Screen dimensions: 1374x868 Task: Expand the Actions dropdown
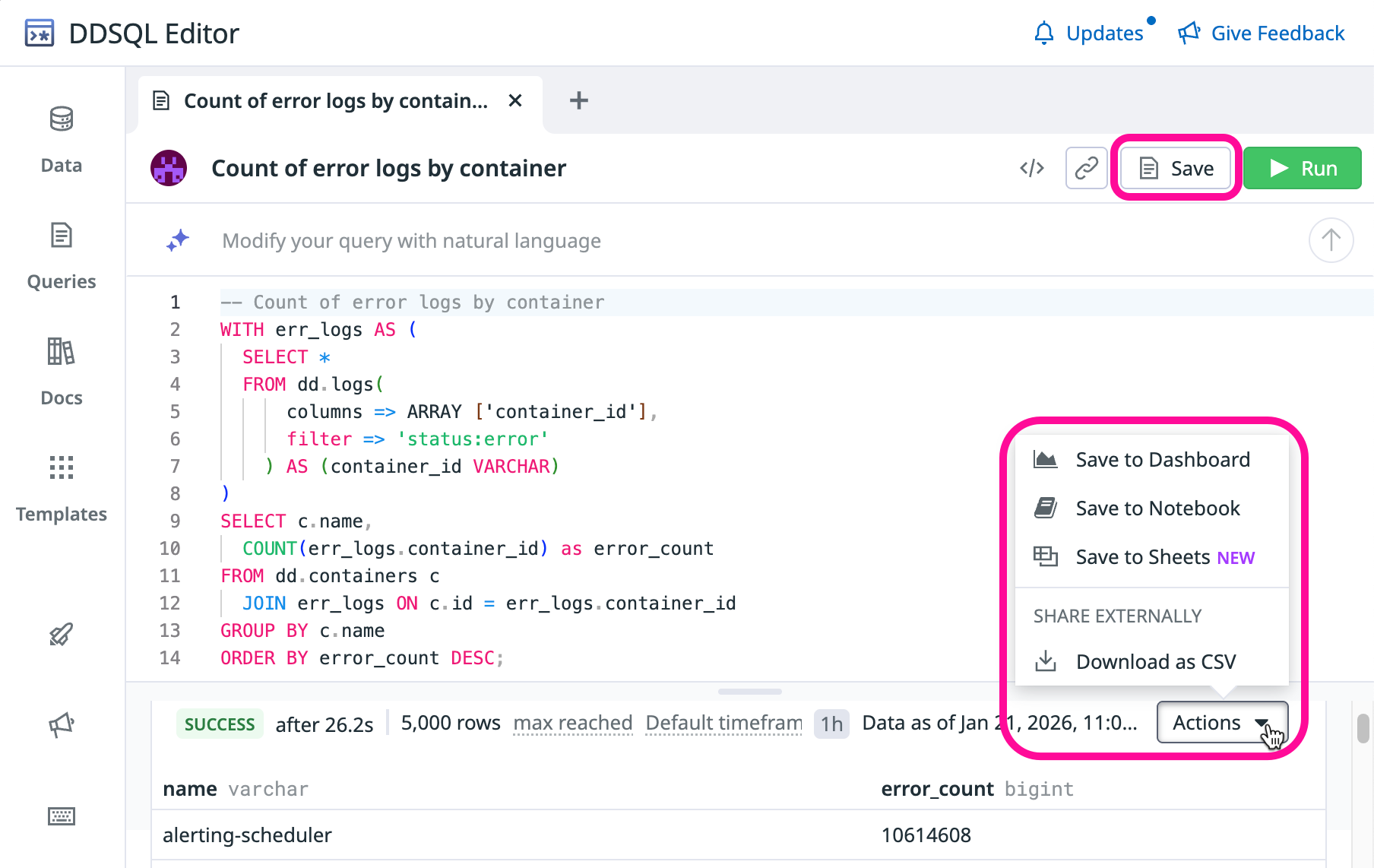pyautogui.click(x=1221, y=722)
